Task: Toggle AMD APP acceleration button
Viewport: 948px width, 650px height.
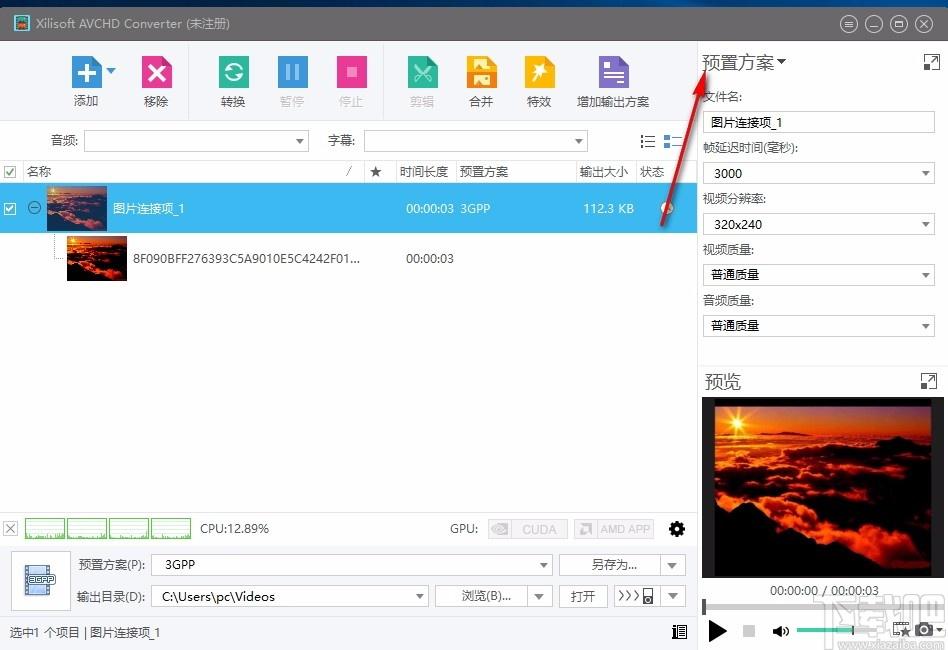Action: click(614, 529)
